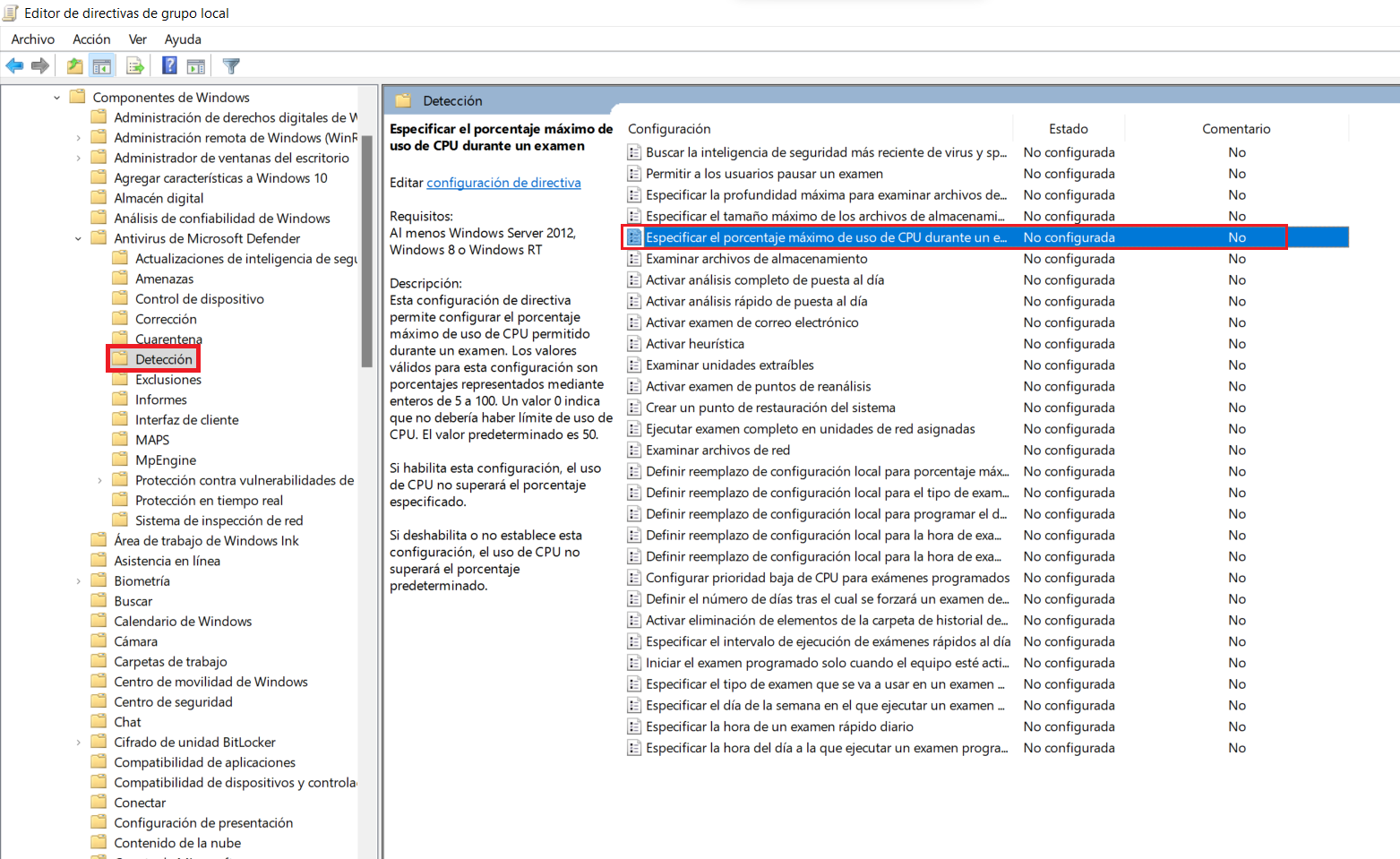Open the Ayuda menu
Screen dimensions: 1400x859
[183, 39]
